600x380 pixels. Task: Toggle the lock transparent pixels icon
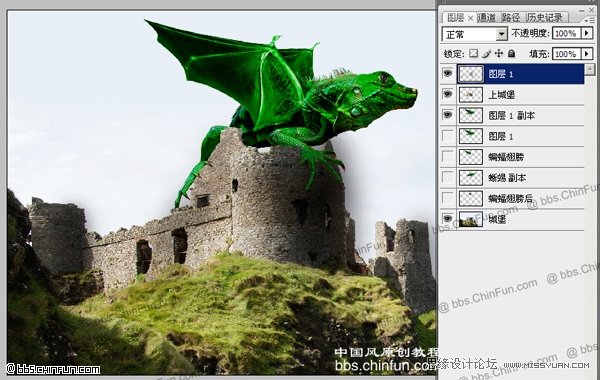(473, 54)
